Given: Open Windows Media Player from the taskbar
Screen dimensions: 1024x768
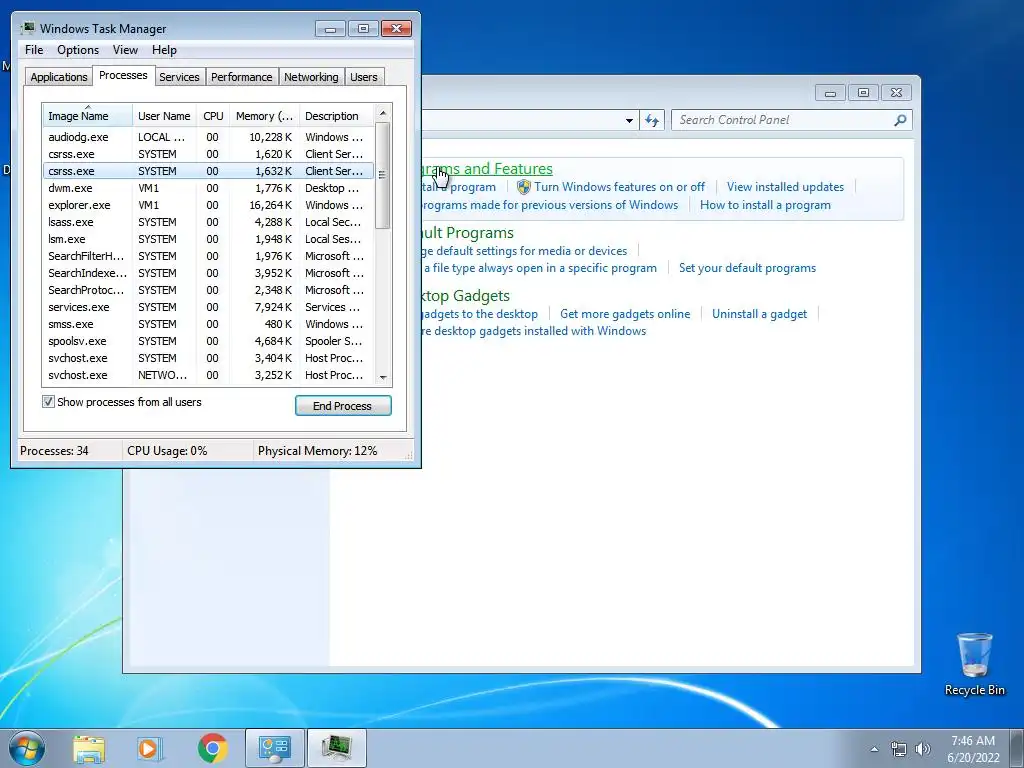Looking at the screenshot, I should point(150,748).
